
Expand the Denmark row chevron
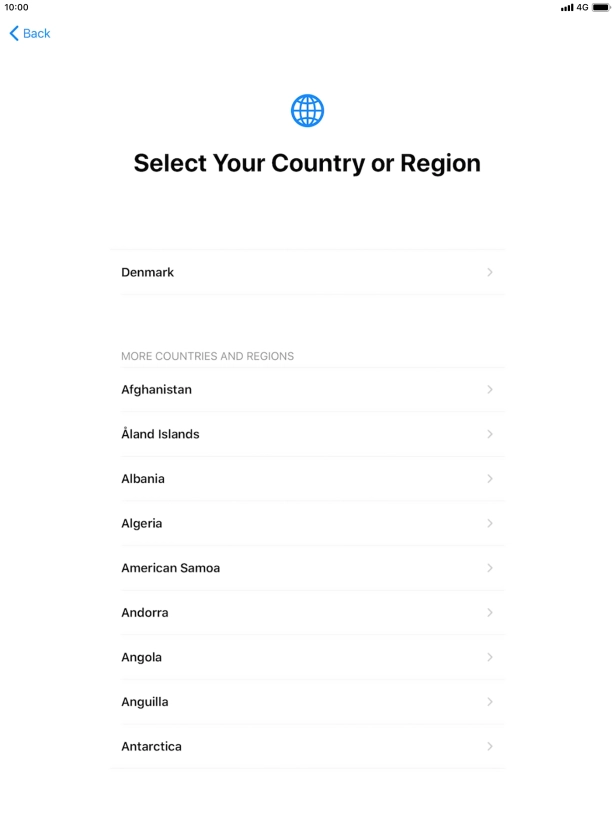pyautogui.click(x=490, y=272)
